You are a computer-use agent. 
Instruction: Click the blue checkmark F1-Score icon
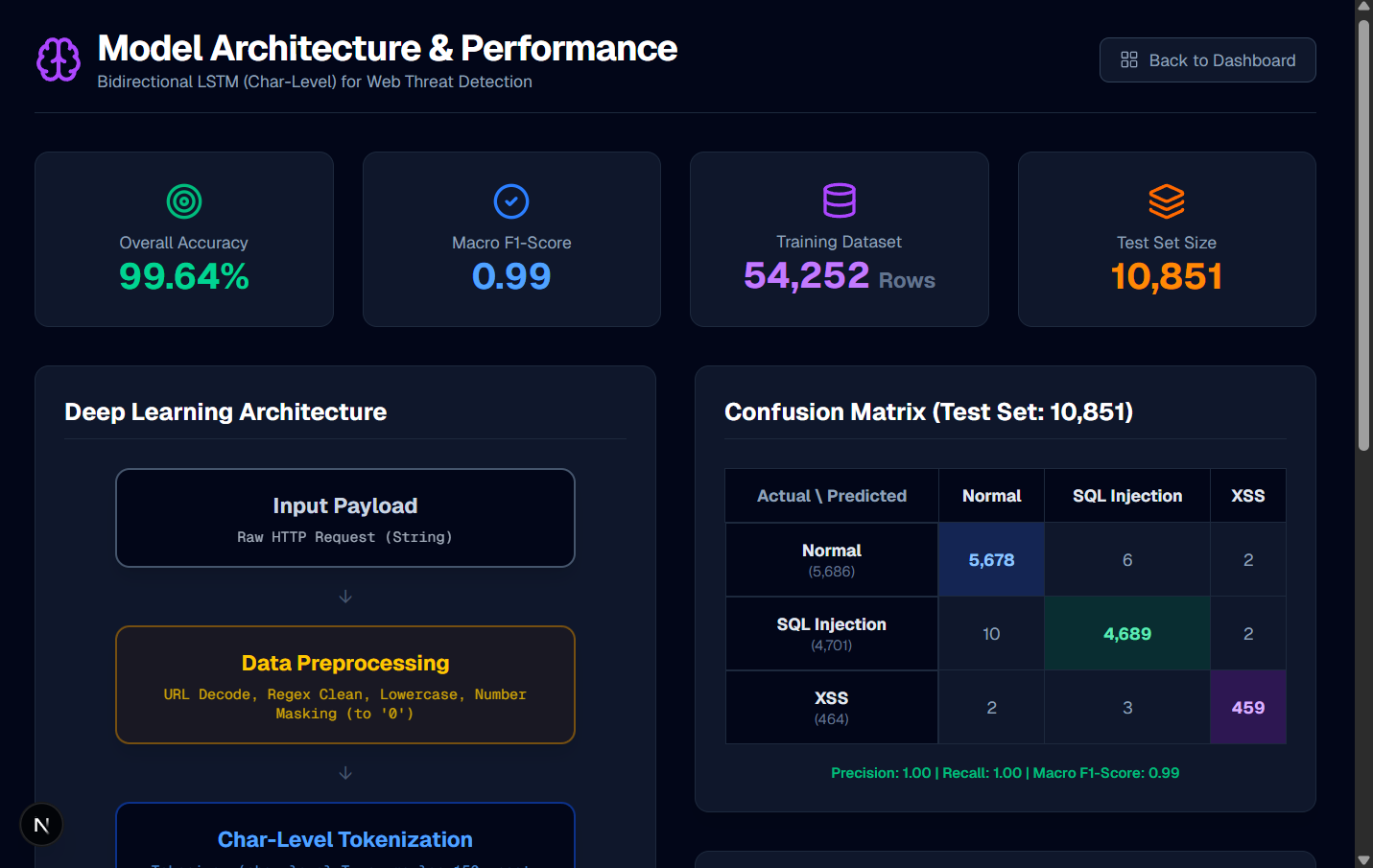pos(511,201)
